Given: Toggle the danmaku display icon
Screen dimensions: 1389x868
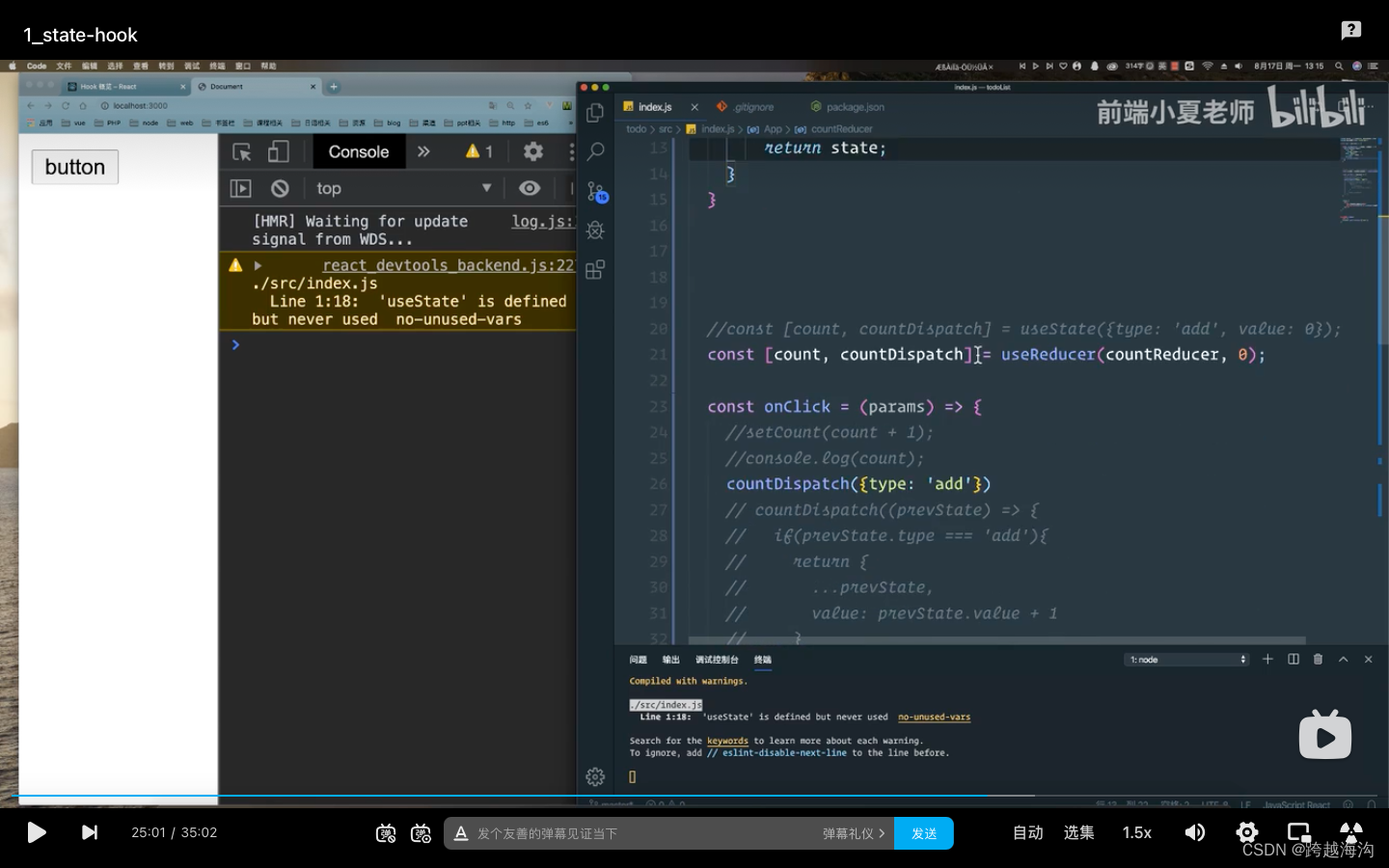Looking at the screenshot, I should pos(386,833).
